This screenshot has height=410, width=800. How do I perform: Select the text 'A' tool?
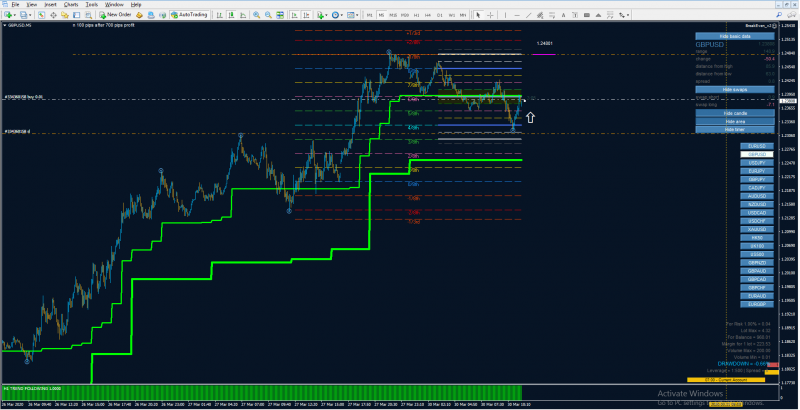(x=564, y=15)
